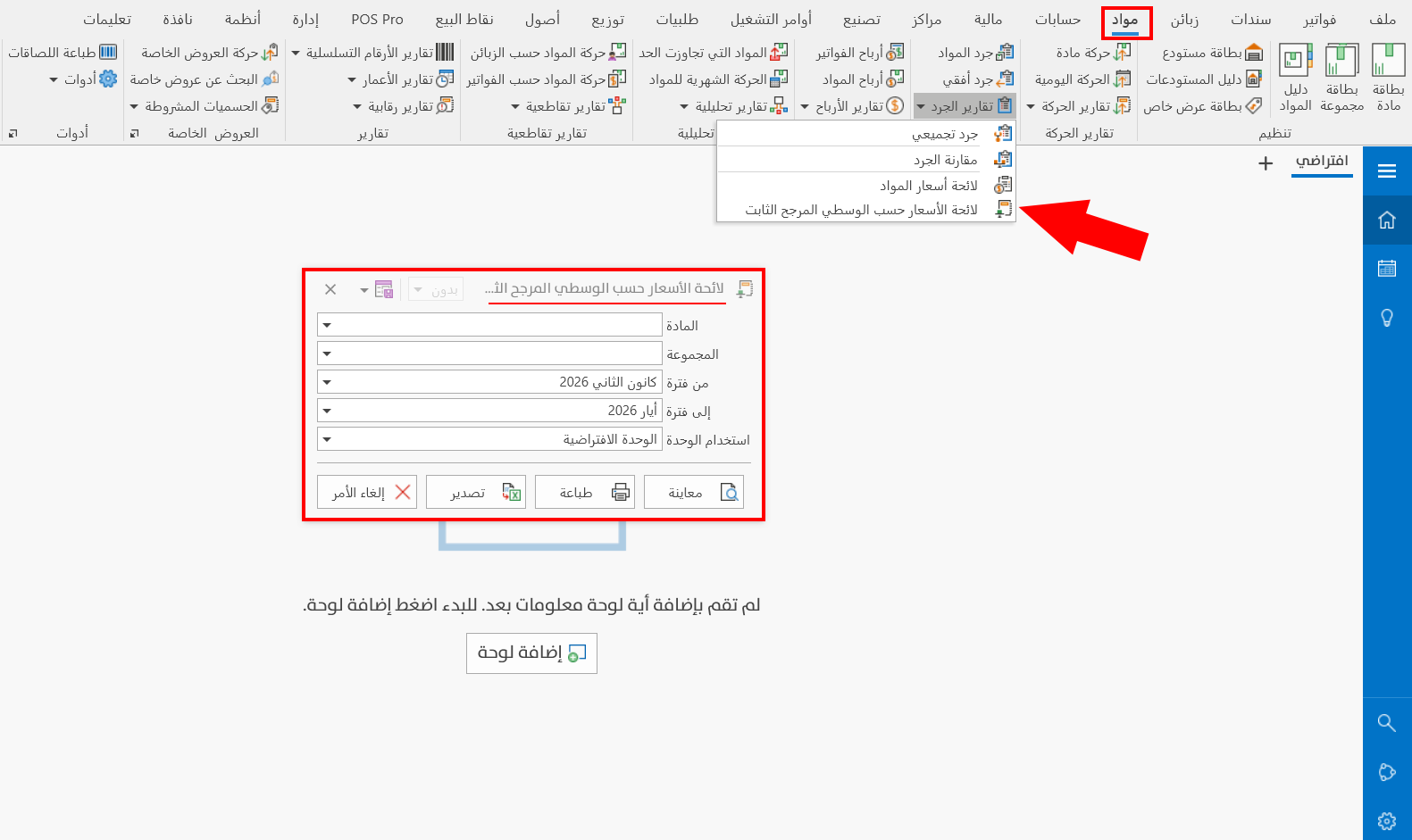Open the من فترة period dropdown
The width and height of the screenshot is (1412, 840).
coord(489,382)
